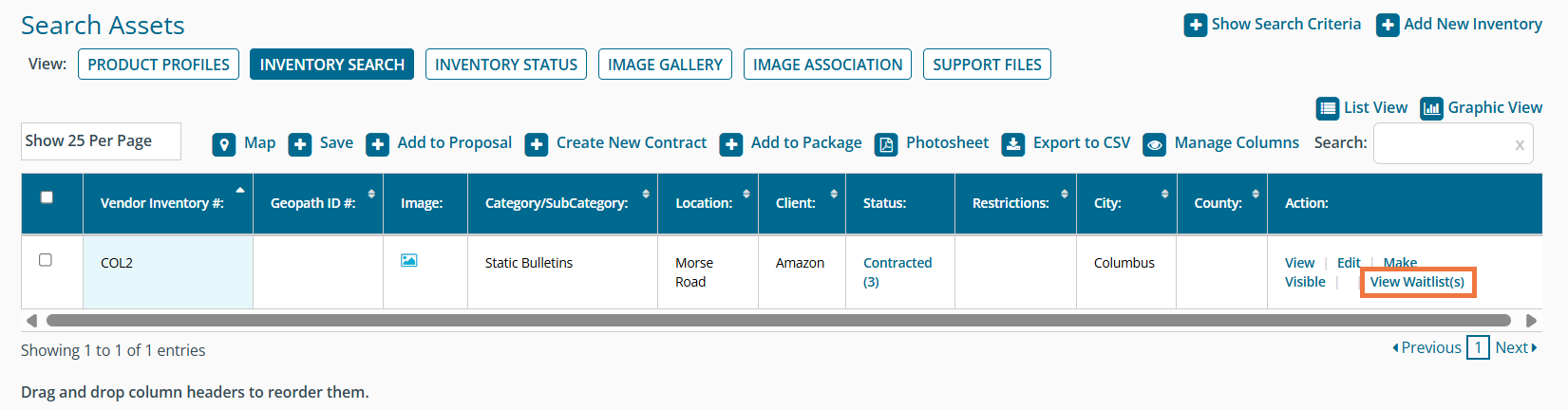Switch to Graphic View chart icon
This screenshot has width=1568, height=410.
[x=1431, y=108]
